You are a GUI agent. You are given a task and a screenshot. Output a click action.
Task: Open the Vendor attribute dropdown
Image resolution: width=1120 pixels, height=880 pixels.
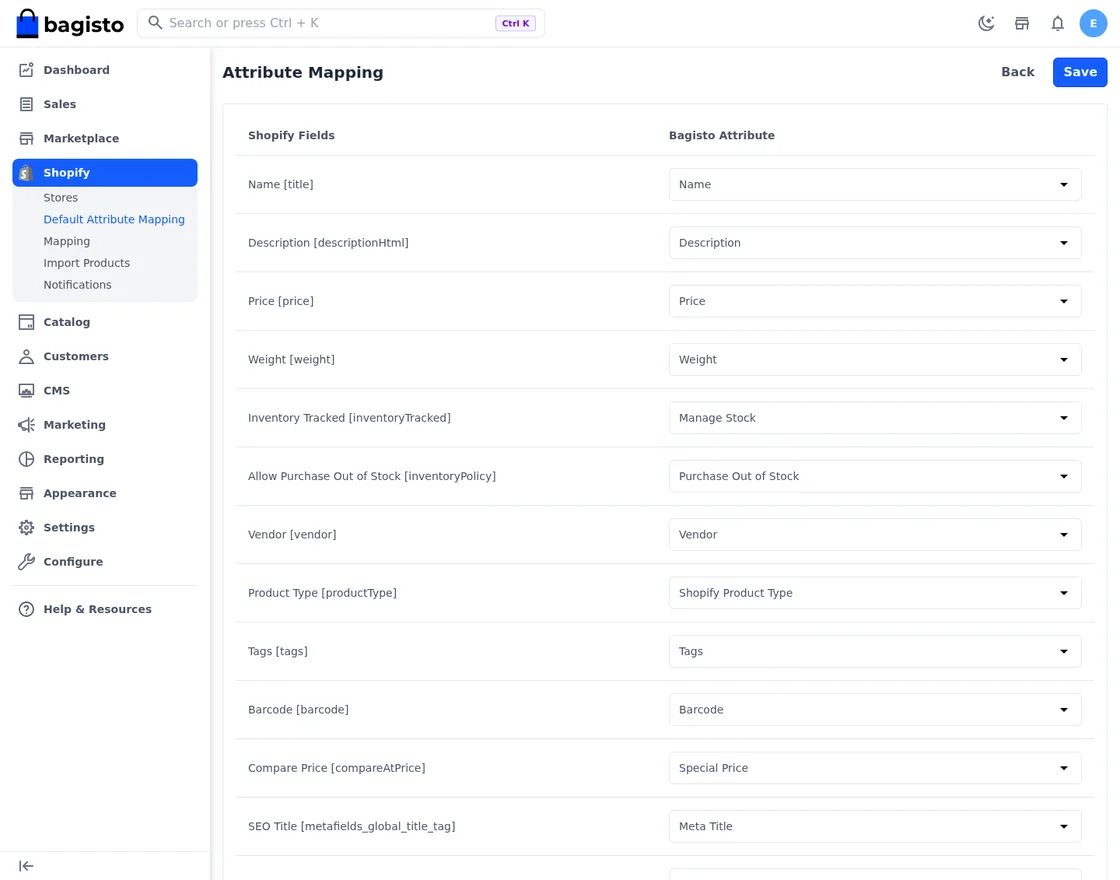point(875,534)
